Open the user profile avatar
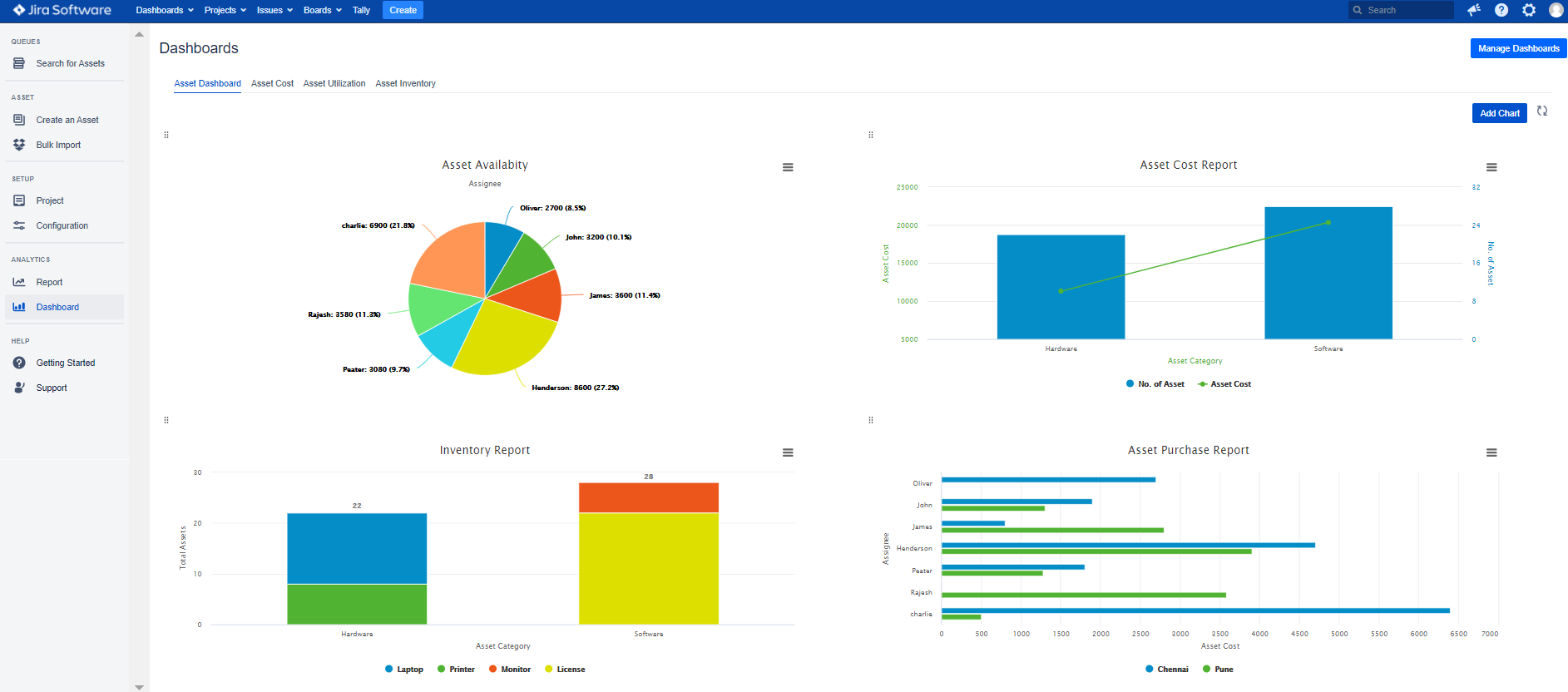Image resolution: width=1568 pixels, height=692 pixels. (1556, 10)
